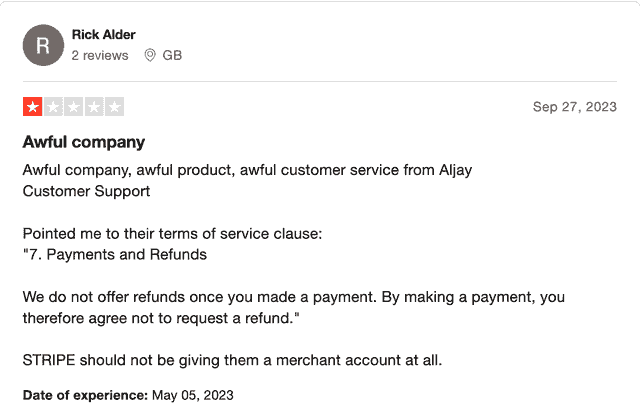
Task: Click the Date of experience label
Action: tap(85, 395)
